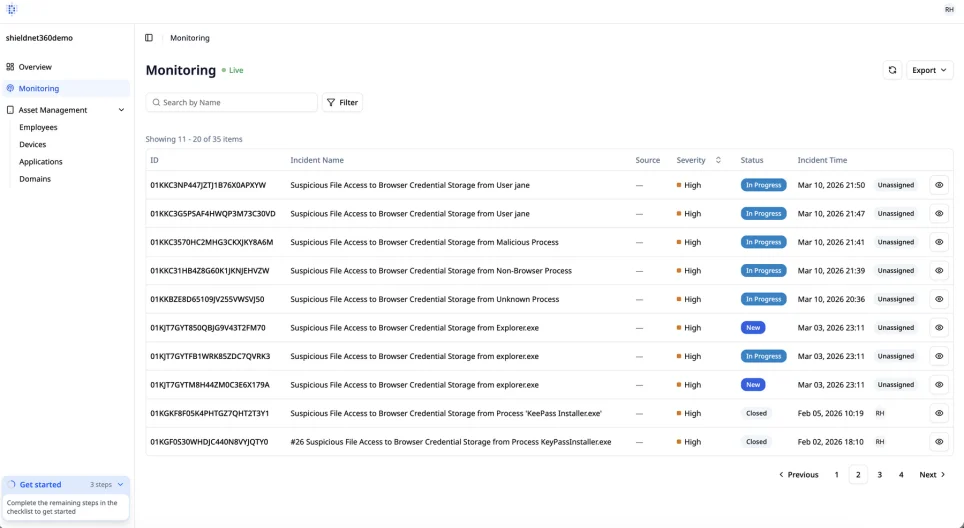The height and width of the screenshot is (528, 964).
Task: Click the Get started progress spinner icon
Action: (x=11, y=484)
